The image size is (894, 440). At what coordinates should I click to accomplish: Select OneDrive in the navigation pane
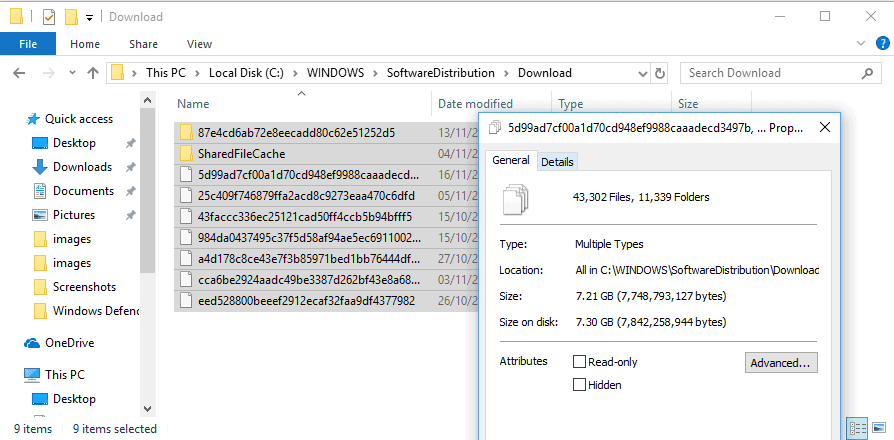click(70, 343)
